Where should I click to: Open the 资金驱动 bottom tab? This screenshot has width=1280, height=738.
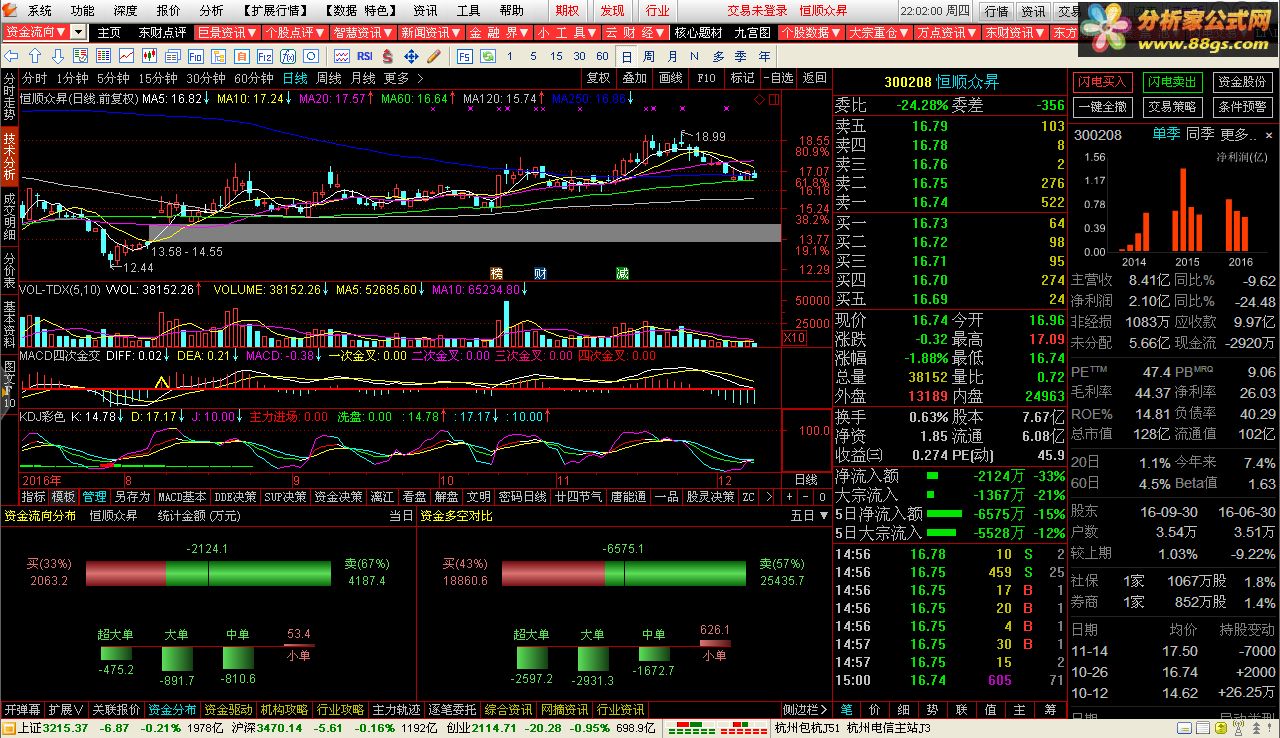coord(229,709)
